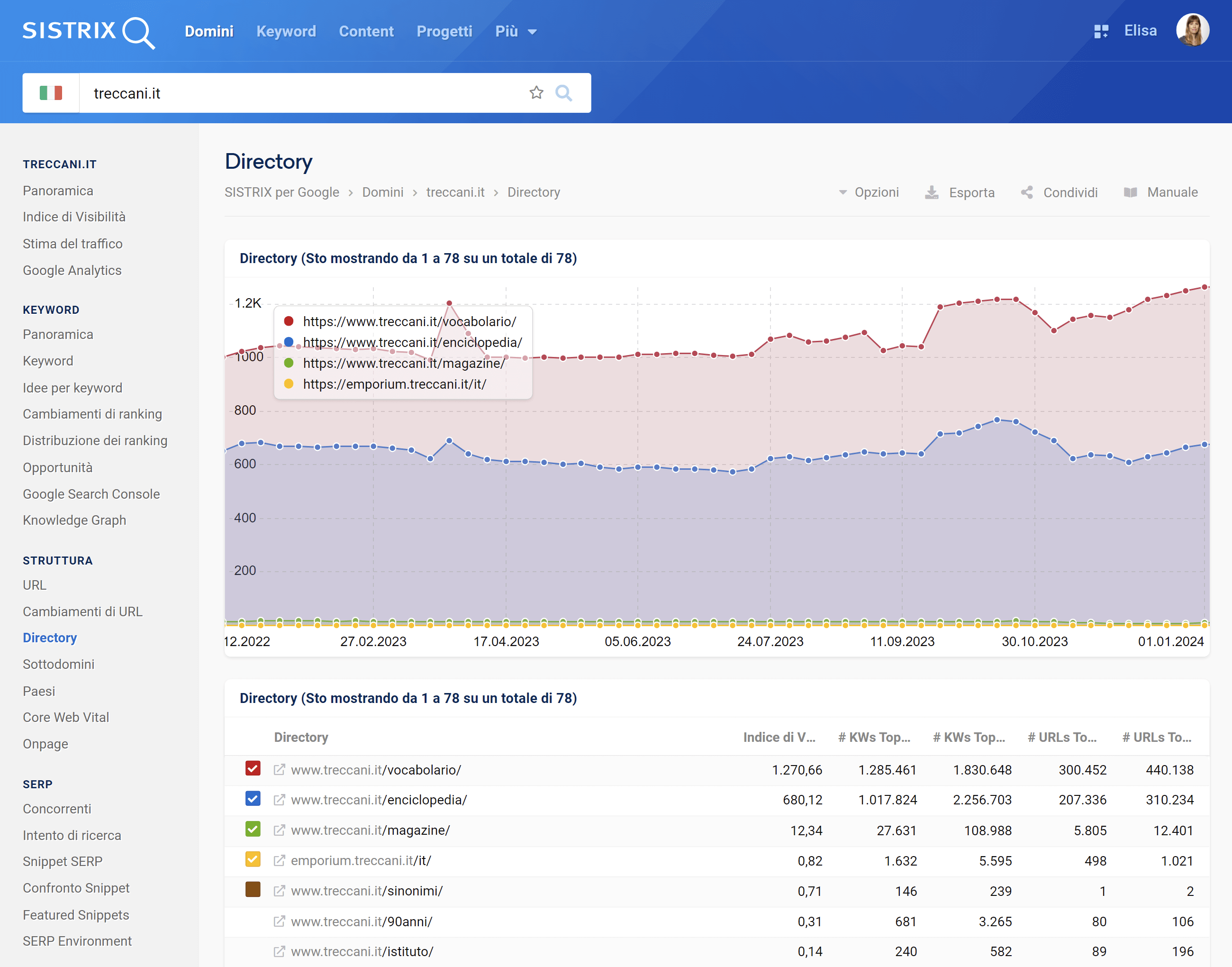
Task: Click the magnifier search icon
Action: click(x=564, y=93)
